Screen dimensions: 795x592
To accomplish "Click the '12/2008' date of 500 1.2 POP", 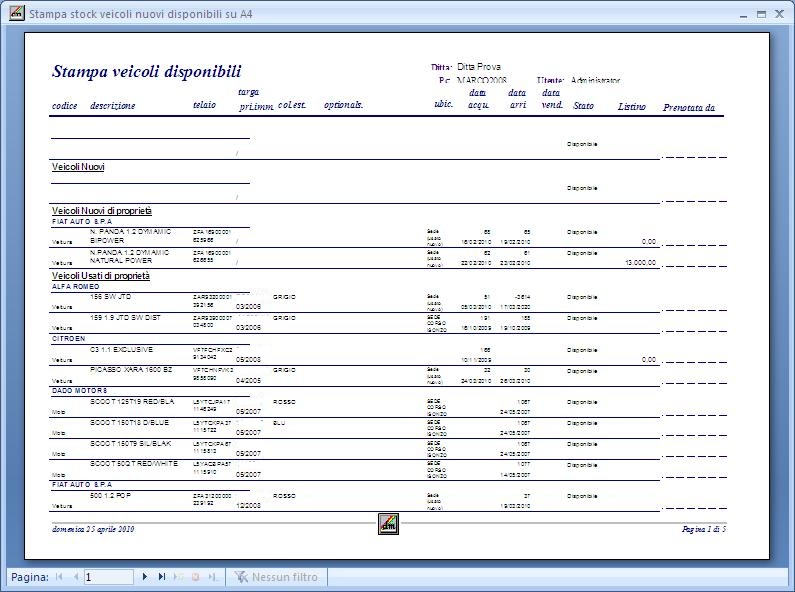I will pyautogui.click(x=248, y=505).
